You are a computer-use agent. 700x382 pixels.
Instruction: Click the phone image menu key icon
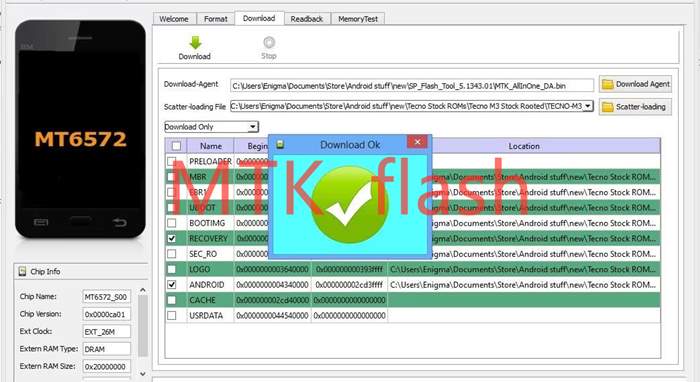click(41, 222)
